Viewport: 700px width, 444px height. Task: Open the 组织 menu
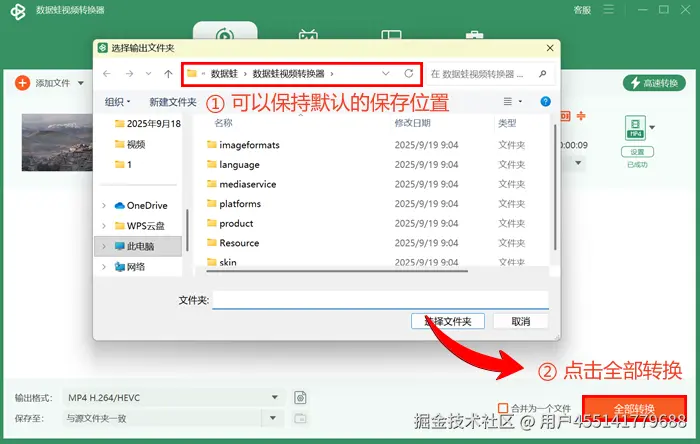(x=117, y=102)
